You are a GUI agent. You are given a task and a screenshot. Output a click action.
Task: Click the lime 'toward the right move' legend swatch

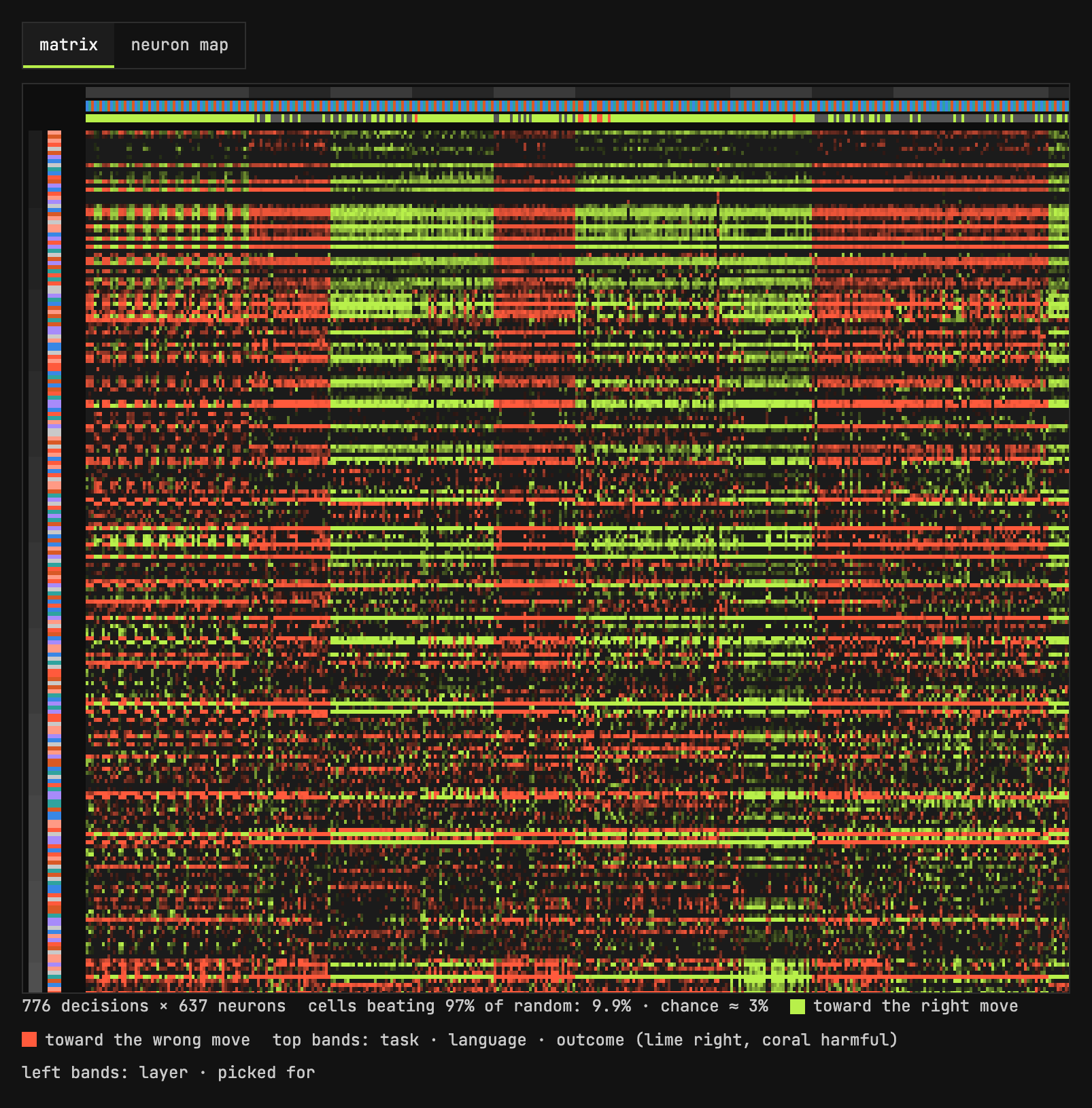point(798,1007)
